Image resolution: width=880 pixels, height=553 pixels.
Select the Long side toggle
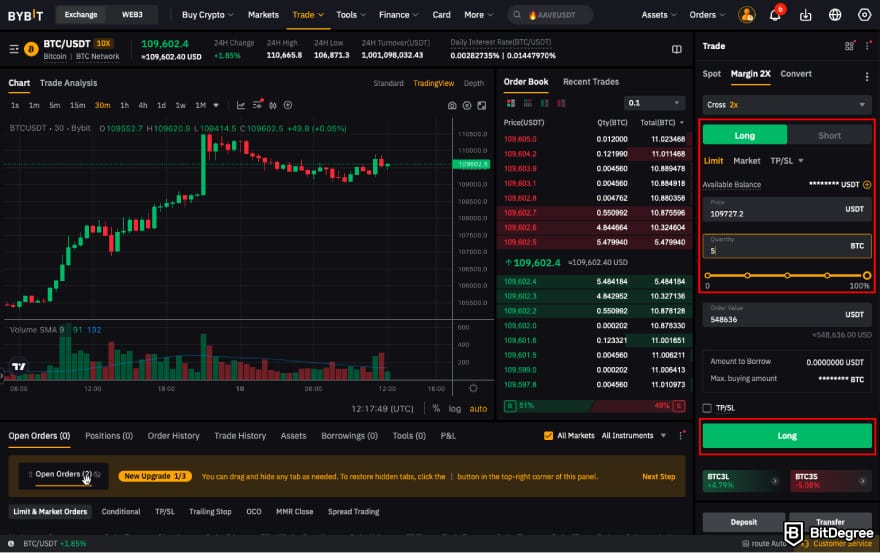tap(745, 135)
